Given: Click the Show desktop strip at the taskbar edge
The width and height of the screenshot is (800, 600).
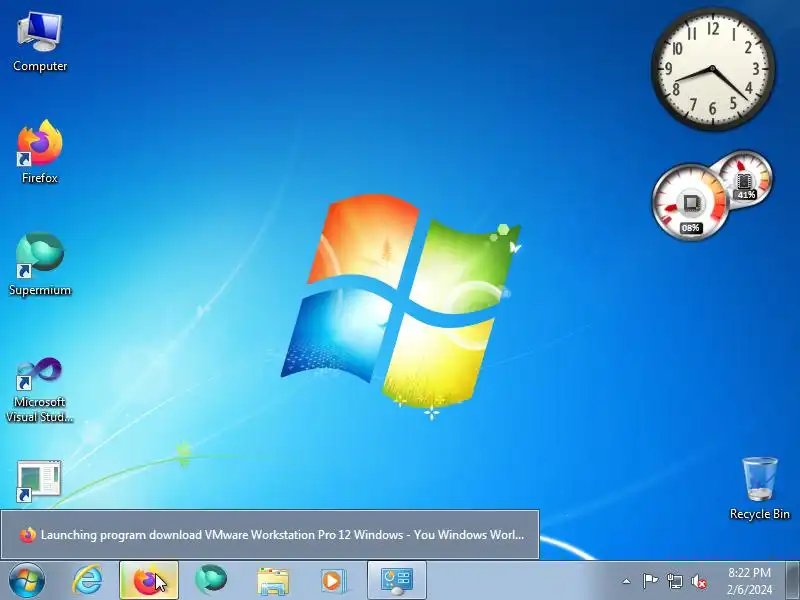Looking at the screenshot, I should pos(792,580).
